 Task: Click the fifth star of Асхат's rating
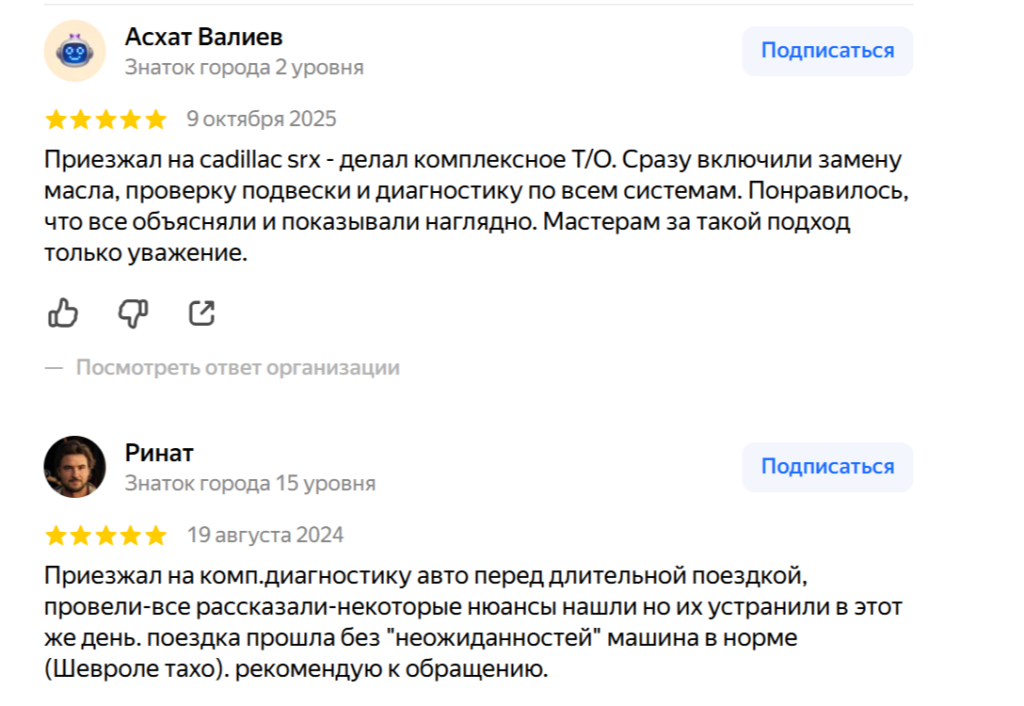[156, 120]
